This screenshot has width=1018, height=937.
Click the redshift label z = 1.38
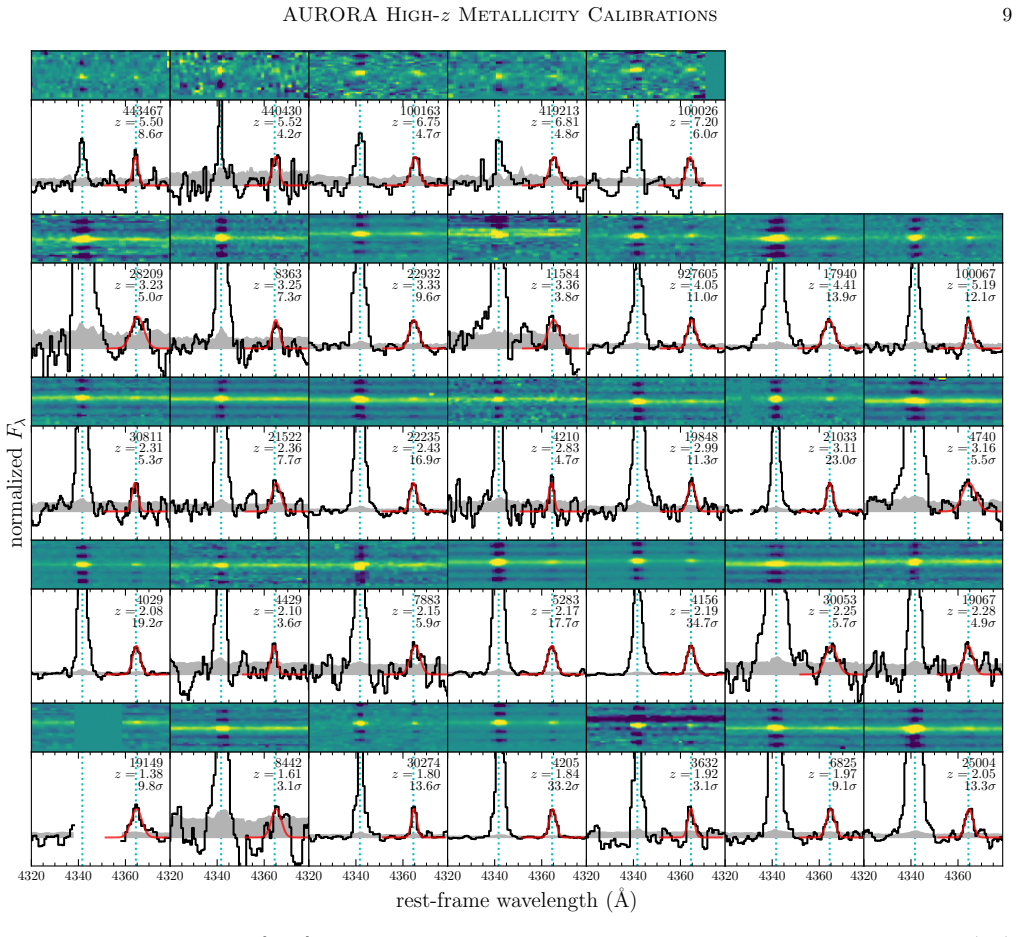[x=139, y=775]
